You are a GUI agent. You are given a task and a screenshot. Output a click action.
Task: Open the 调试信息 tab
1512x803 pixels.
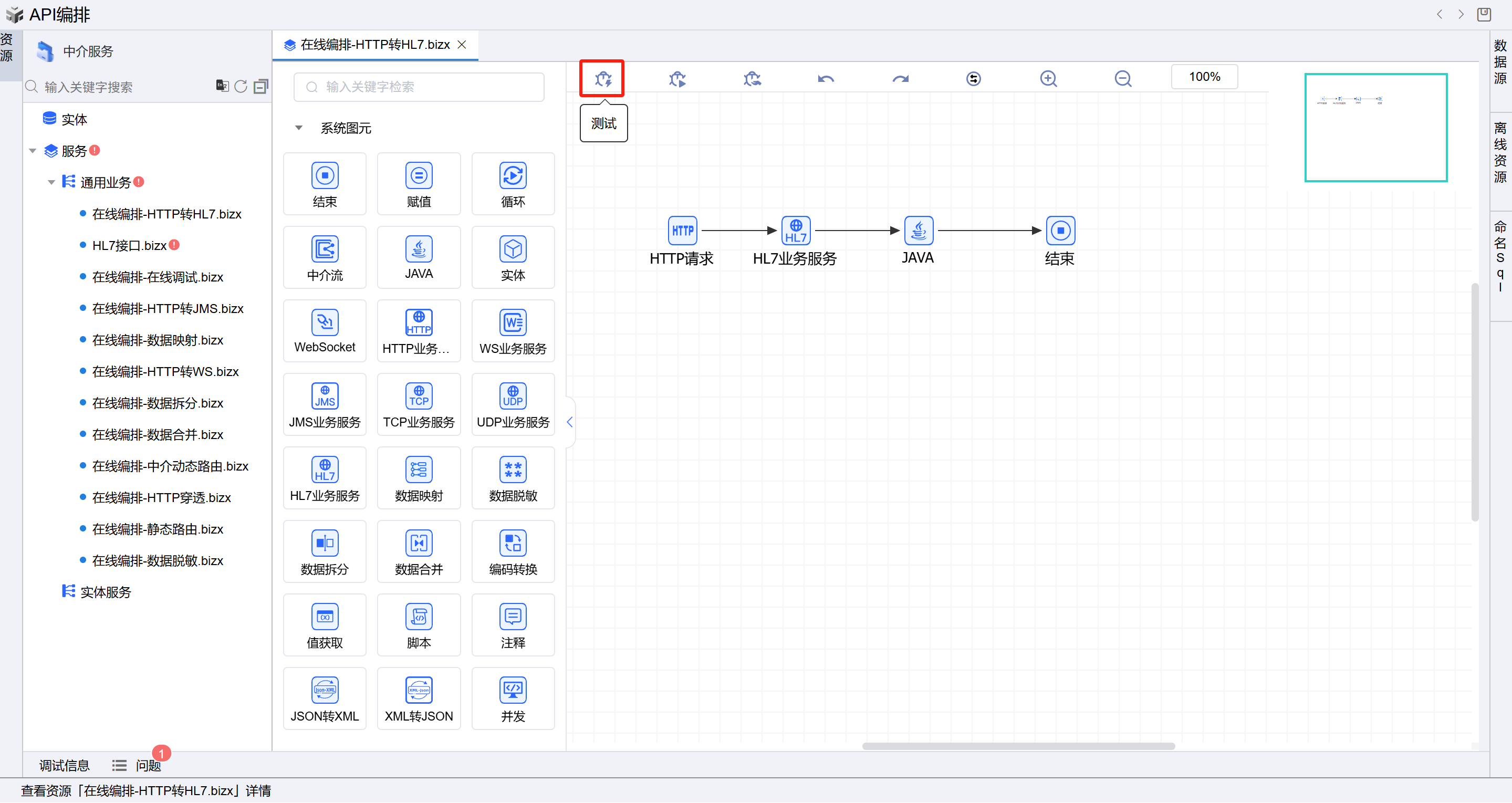tap(64, 765)
